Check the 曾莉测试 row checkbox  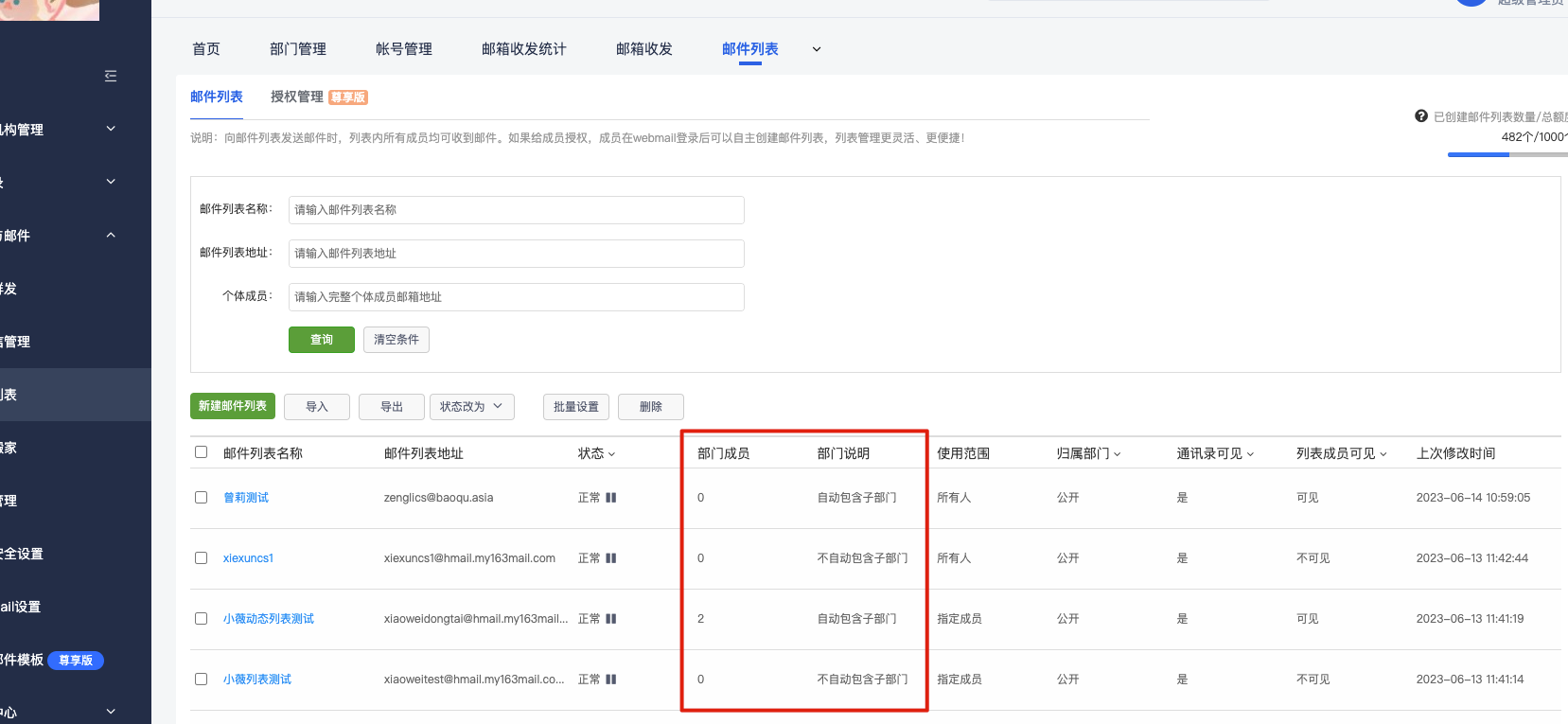click(x=201, y=498)
